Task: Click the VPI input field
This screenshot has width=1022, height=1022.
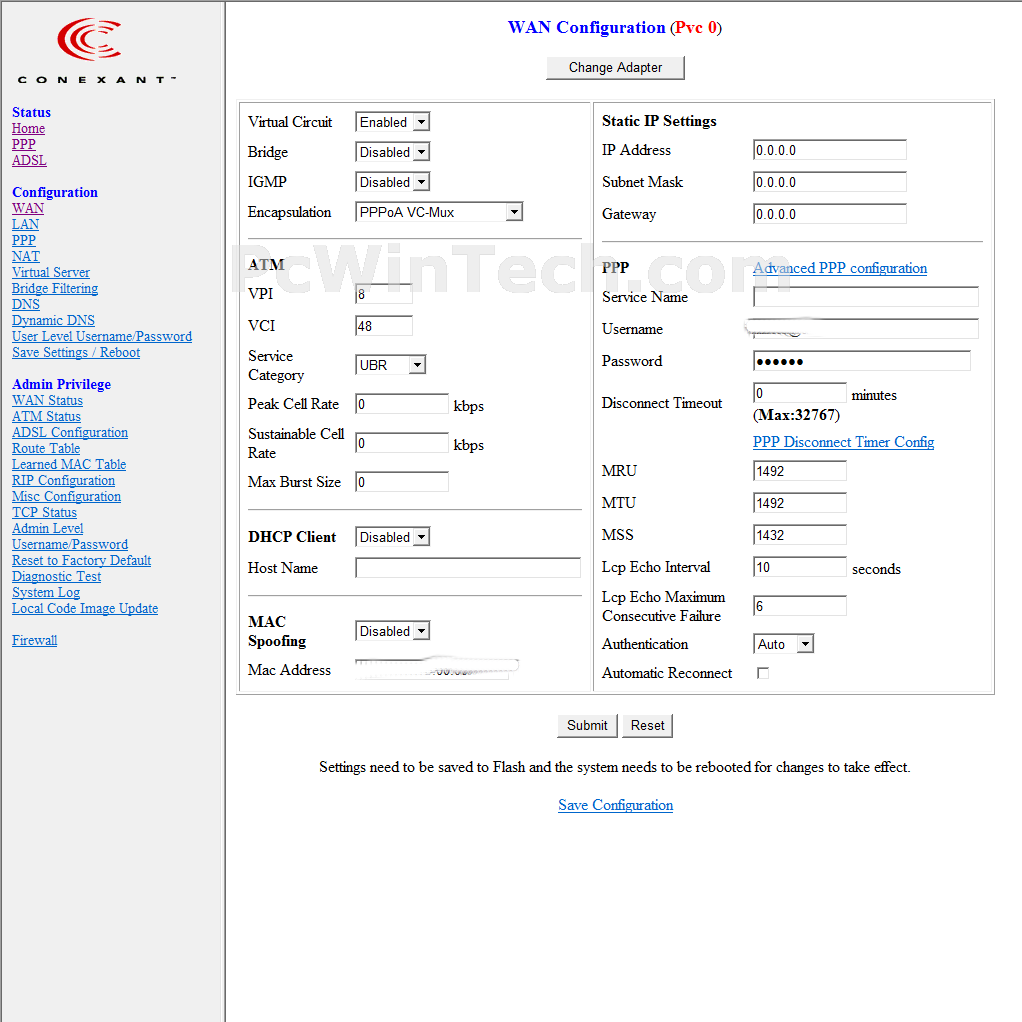Action: coord(384,294)
